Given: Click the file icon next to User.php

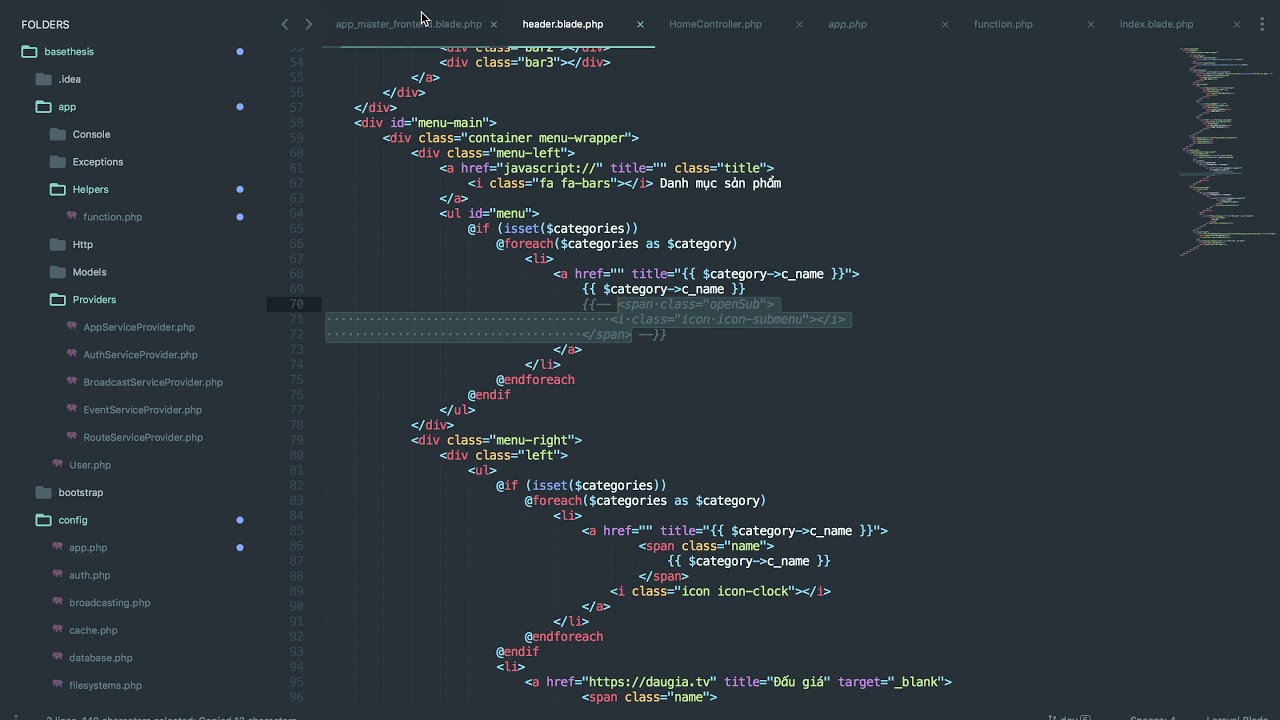Looking at the screenshot, I should point(58,464).
